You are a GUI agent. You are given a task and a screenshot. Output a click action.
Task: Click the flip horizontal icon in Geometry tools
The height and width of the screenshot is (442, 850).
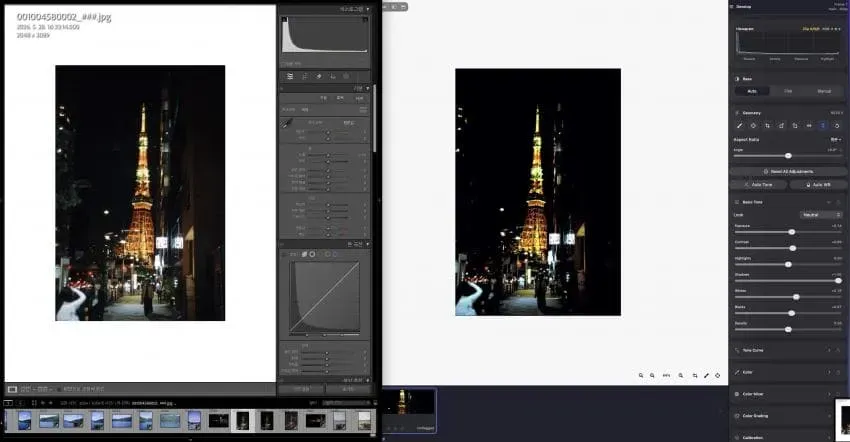tap(809, 126)
